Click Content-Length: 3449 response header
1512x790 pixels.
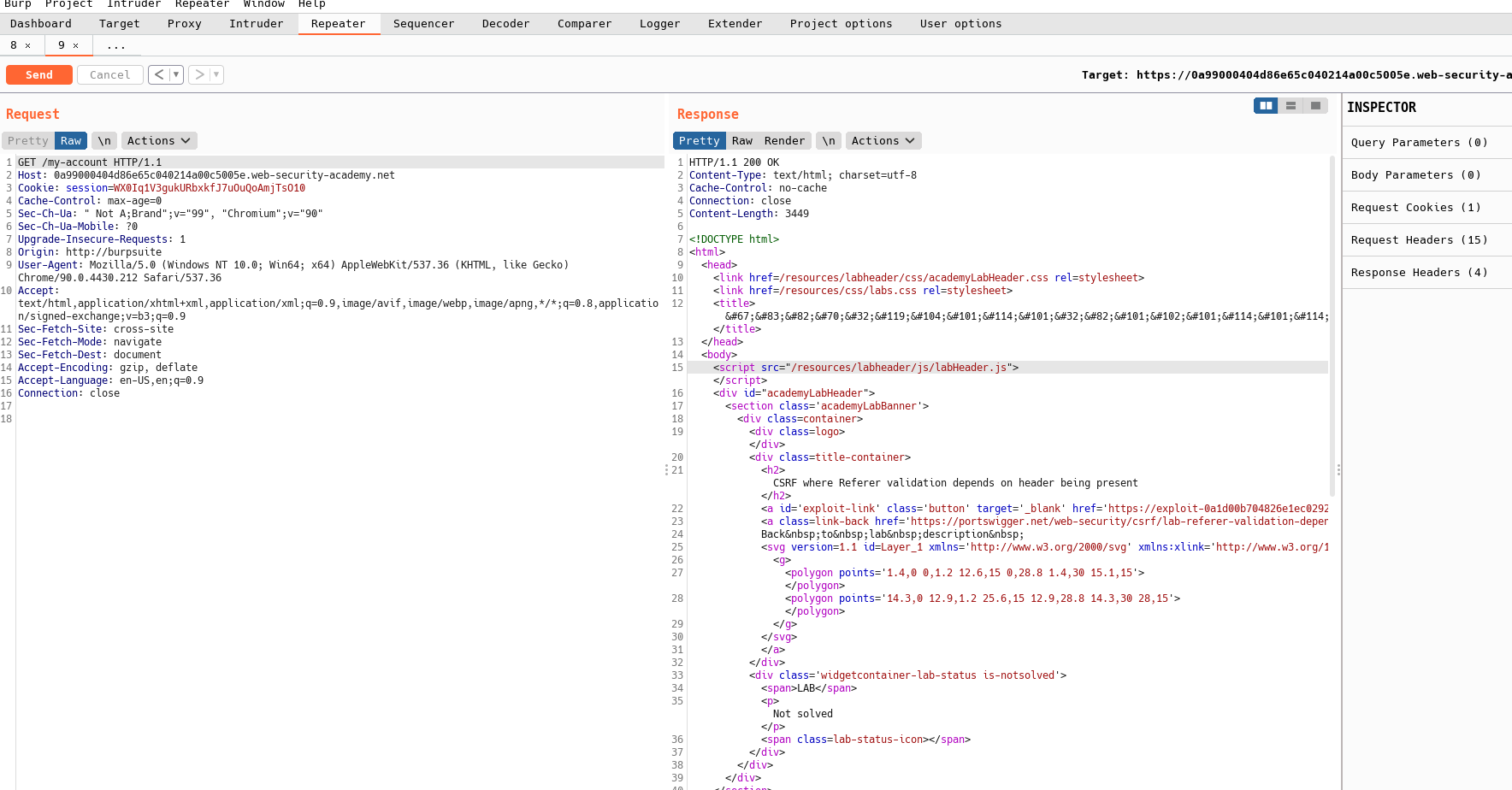tap(749, 214)
